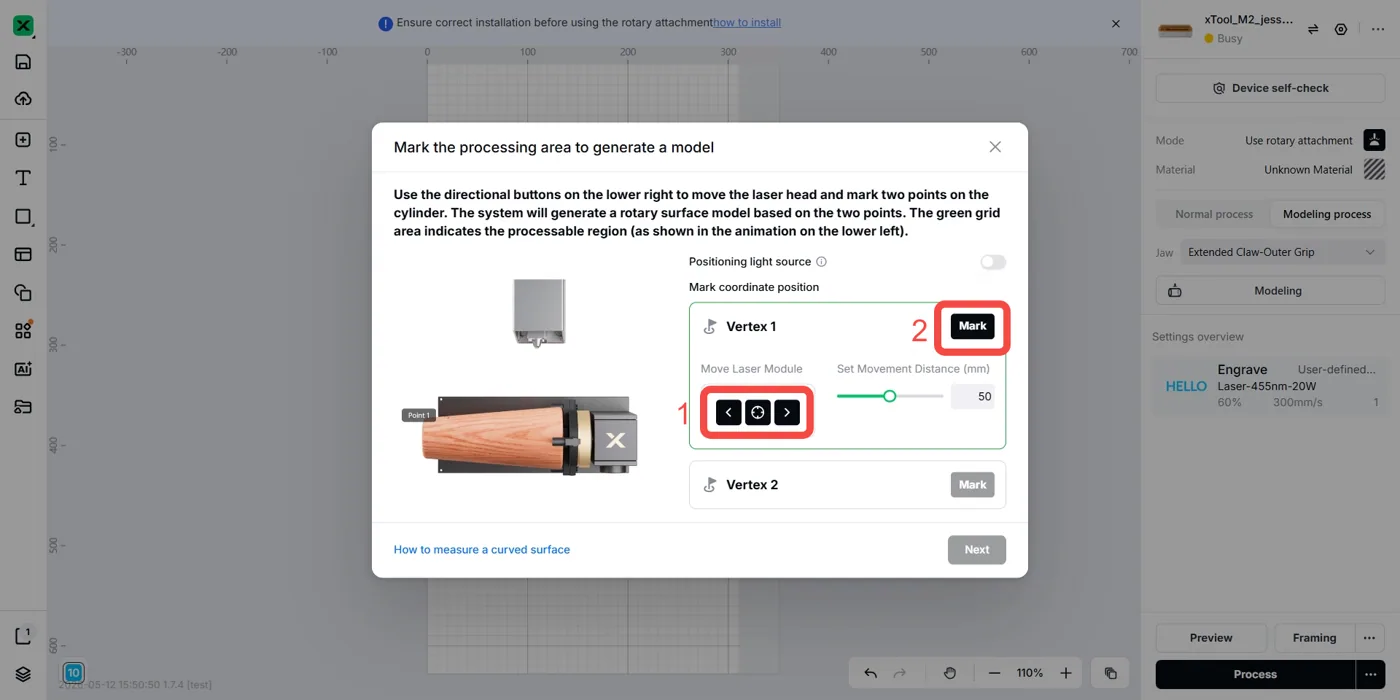
Task: Open the device settings target icon
Action: [1341, 30]
